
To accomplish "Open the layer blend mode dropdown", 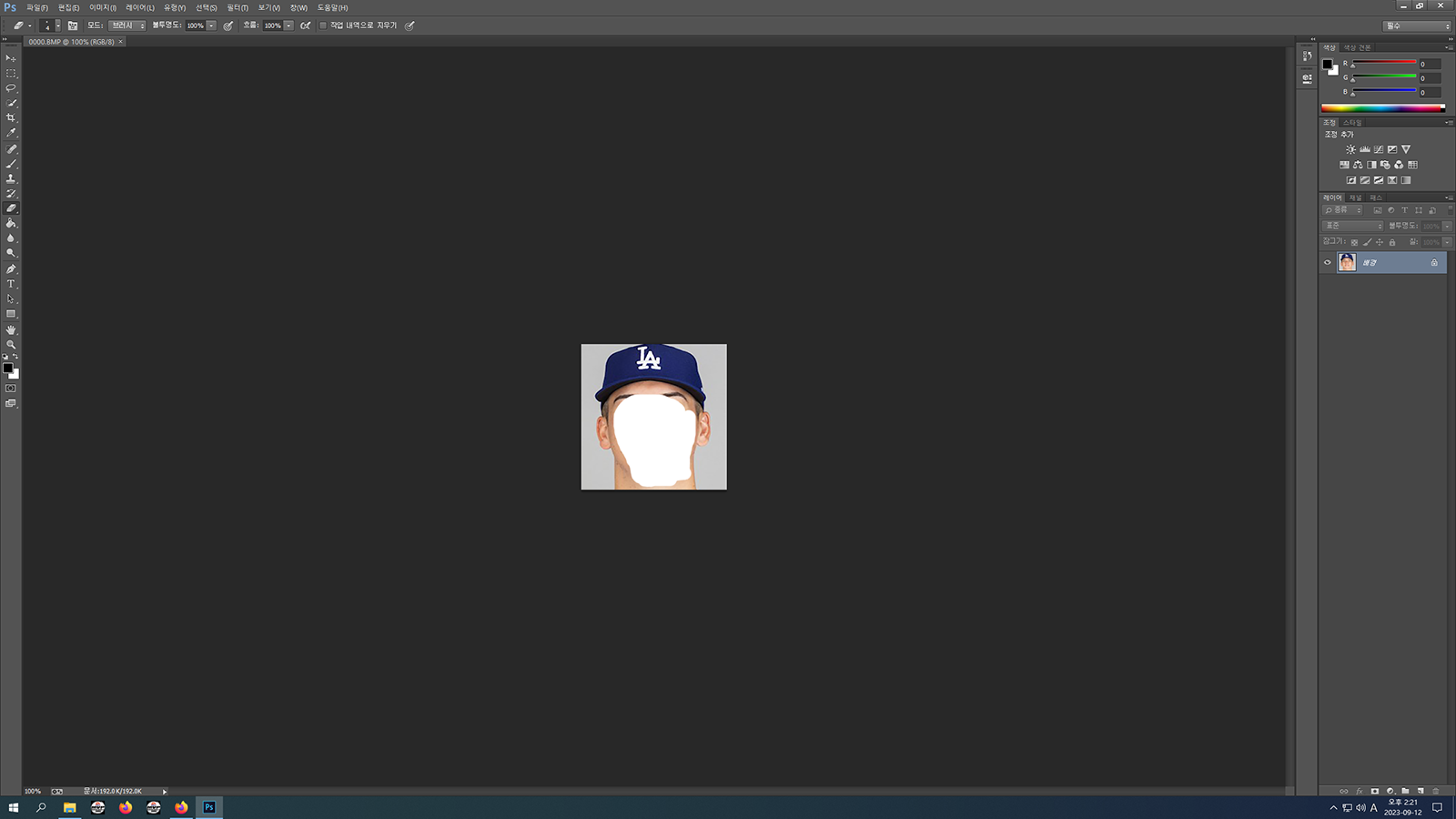I will 1352,226.
